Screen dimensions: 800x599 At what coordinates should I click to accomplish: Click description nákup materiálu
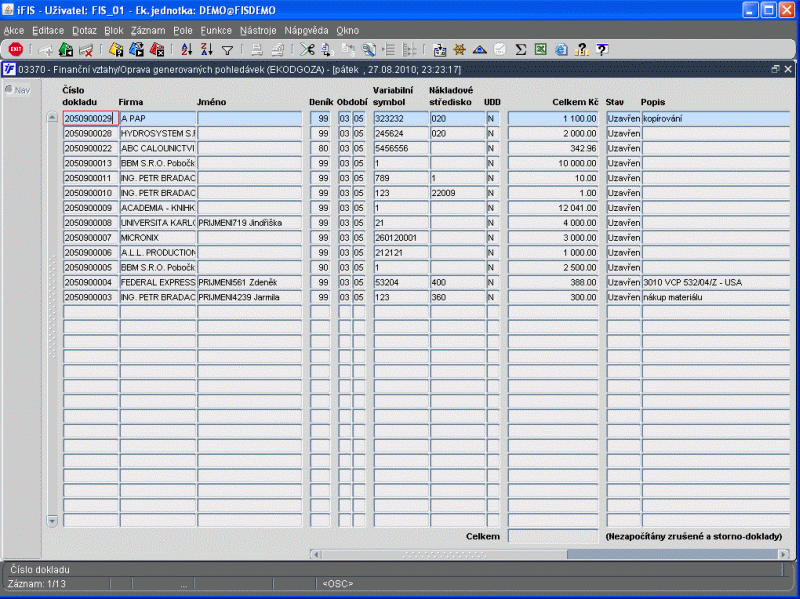click(715, 297)
